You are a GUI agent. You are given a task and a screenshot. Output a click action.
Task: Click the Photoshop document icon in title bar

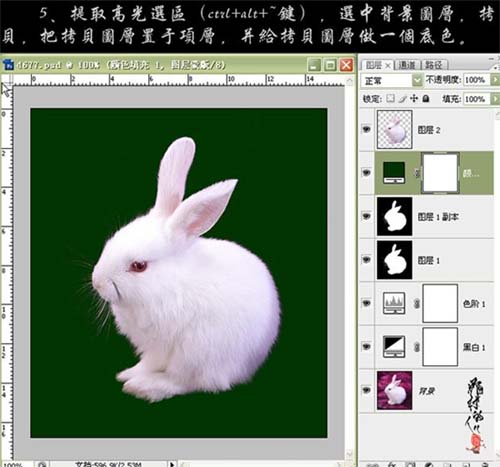pos(8,64)
